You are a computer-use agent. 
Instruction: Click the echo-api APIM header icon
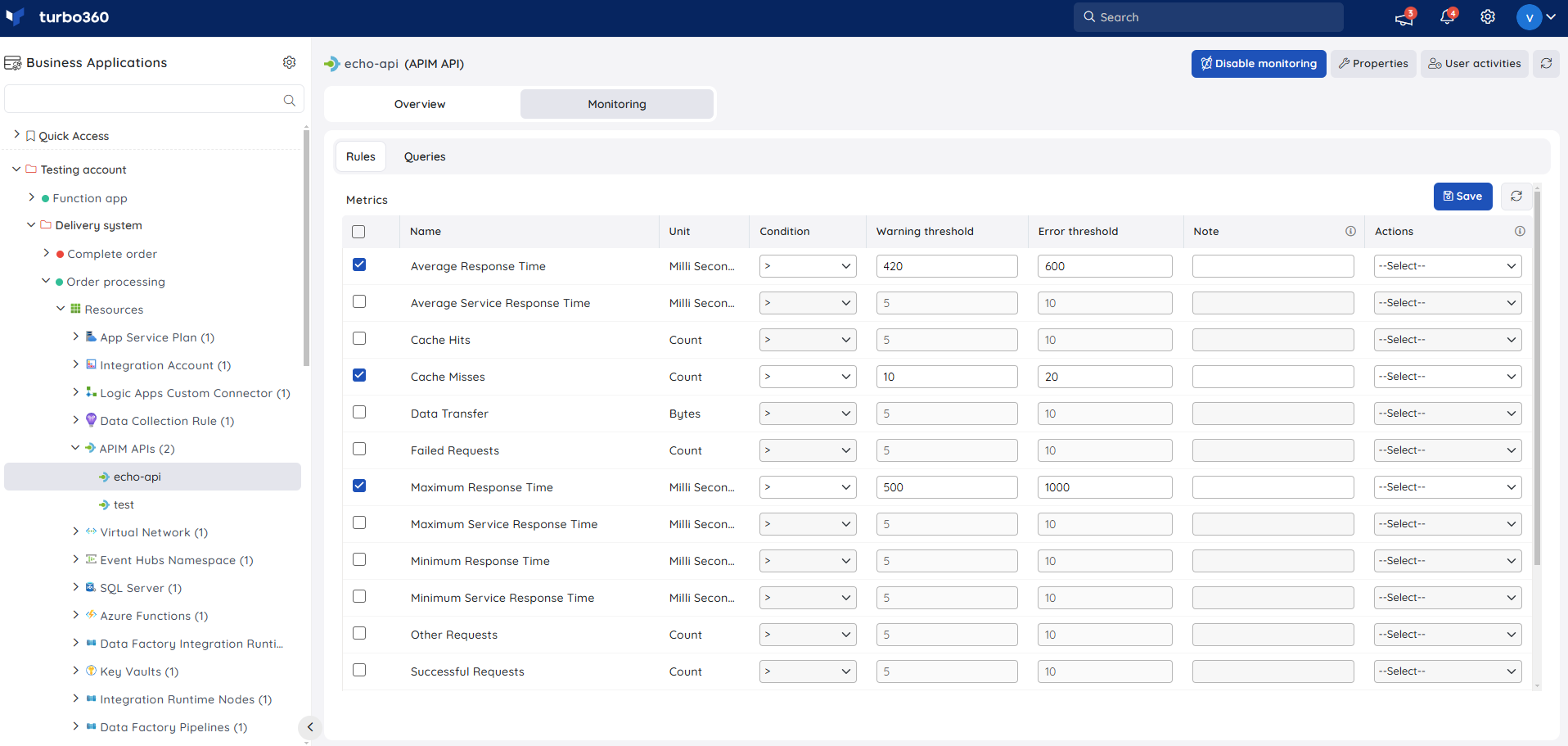tap(331, 64)
